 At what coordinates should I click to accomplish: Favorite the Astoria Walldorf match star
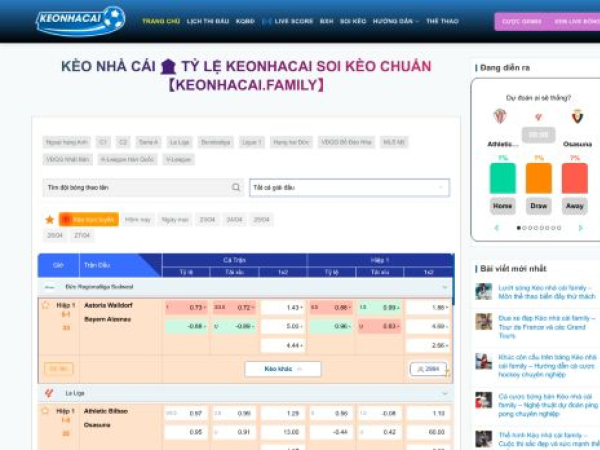tap(46, 305)
